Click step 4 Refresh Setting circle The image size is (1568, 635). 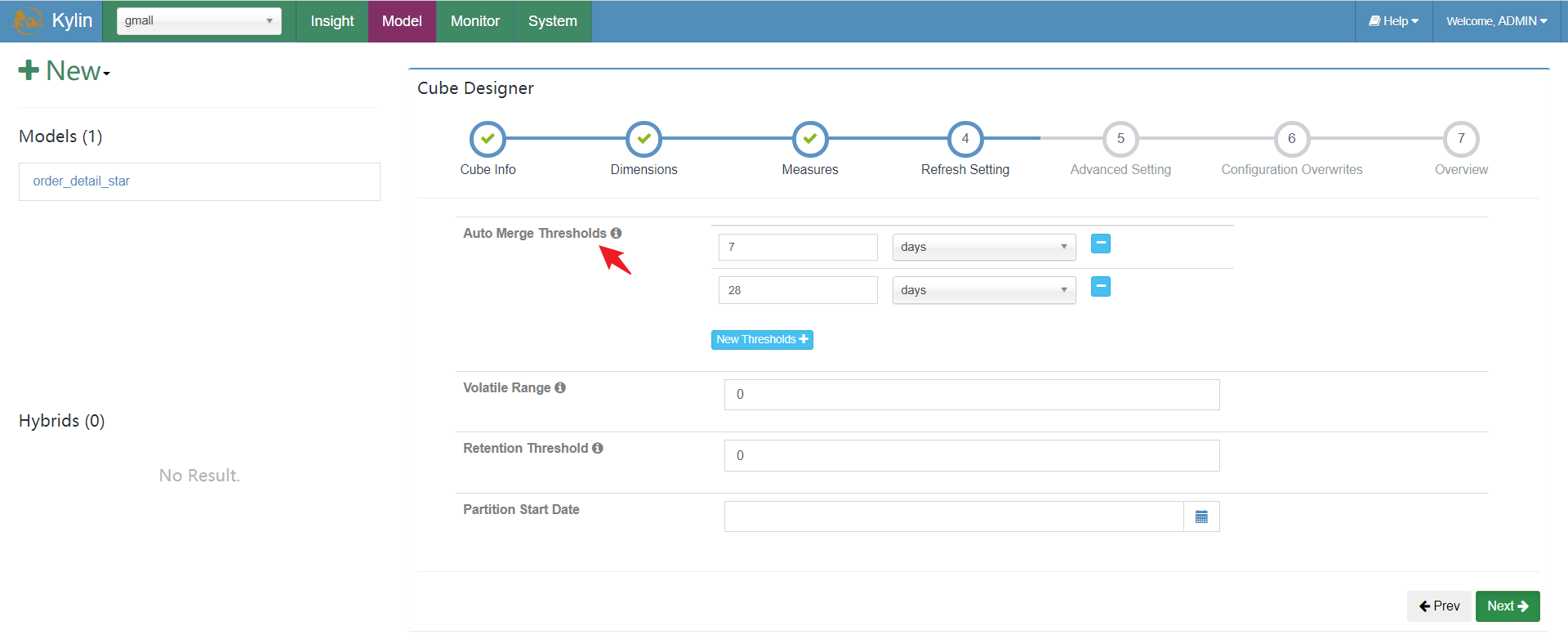[x=965, y=139]
